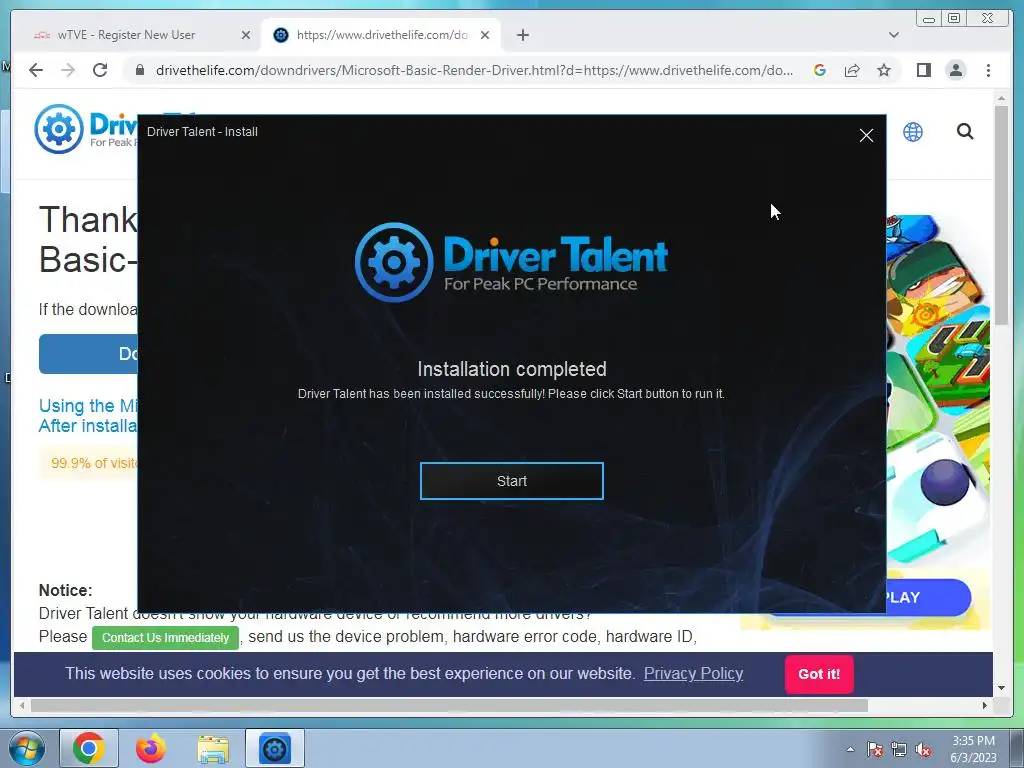Go back to previous page

coord(36,70)
